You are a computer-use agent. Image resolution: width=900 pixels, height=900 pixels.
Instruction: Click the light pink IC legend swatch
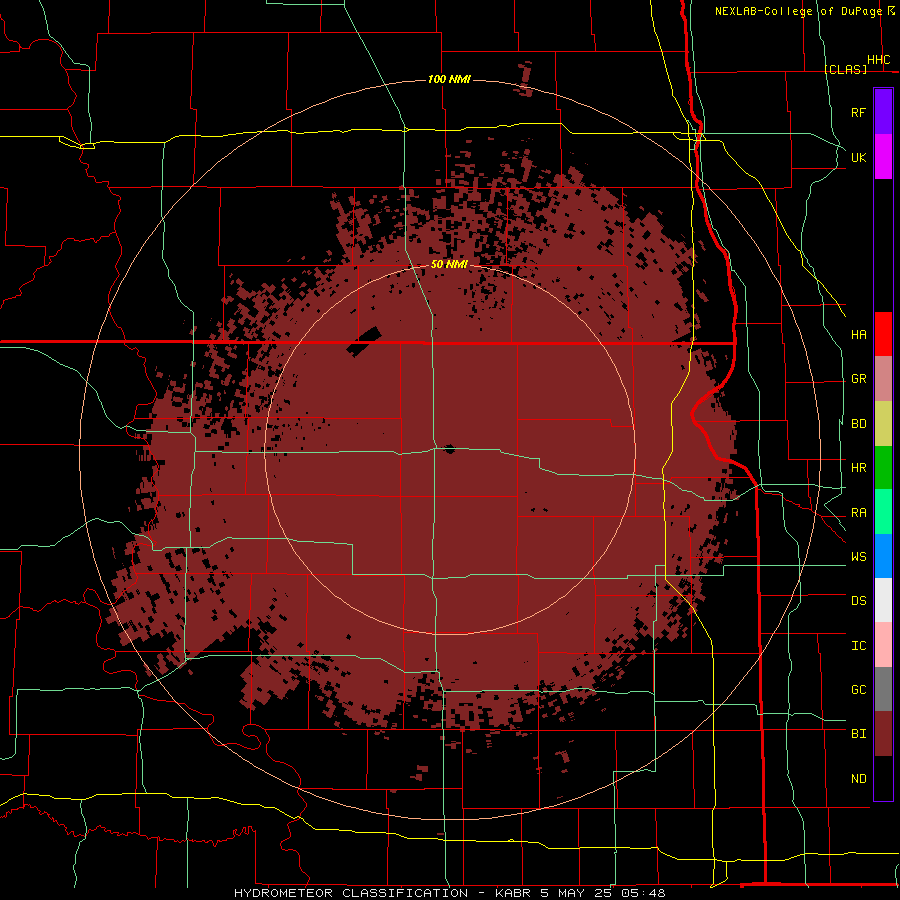coord(883,645)
